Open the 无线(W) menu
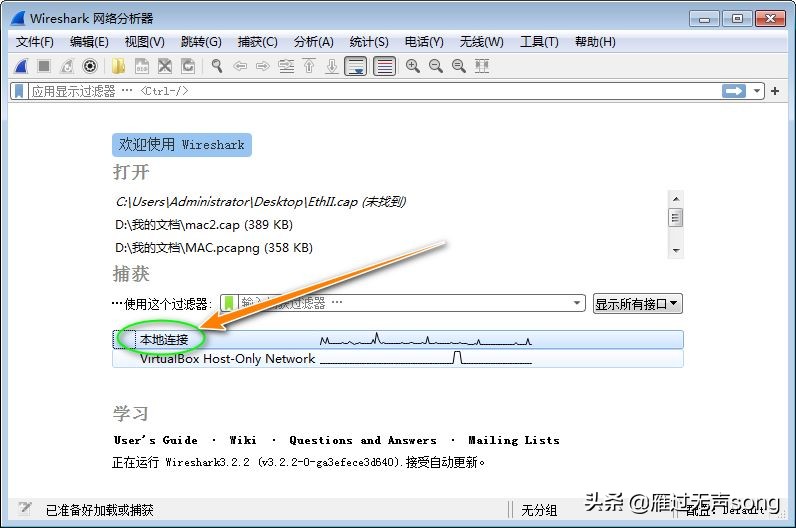Screen dimensions: 796x528 tap(482, 42)
